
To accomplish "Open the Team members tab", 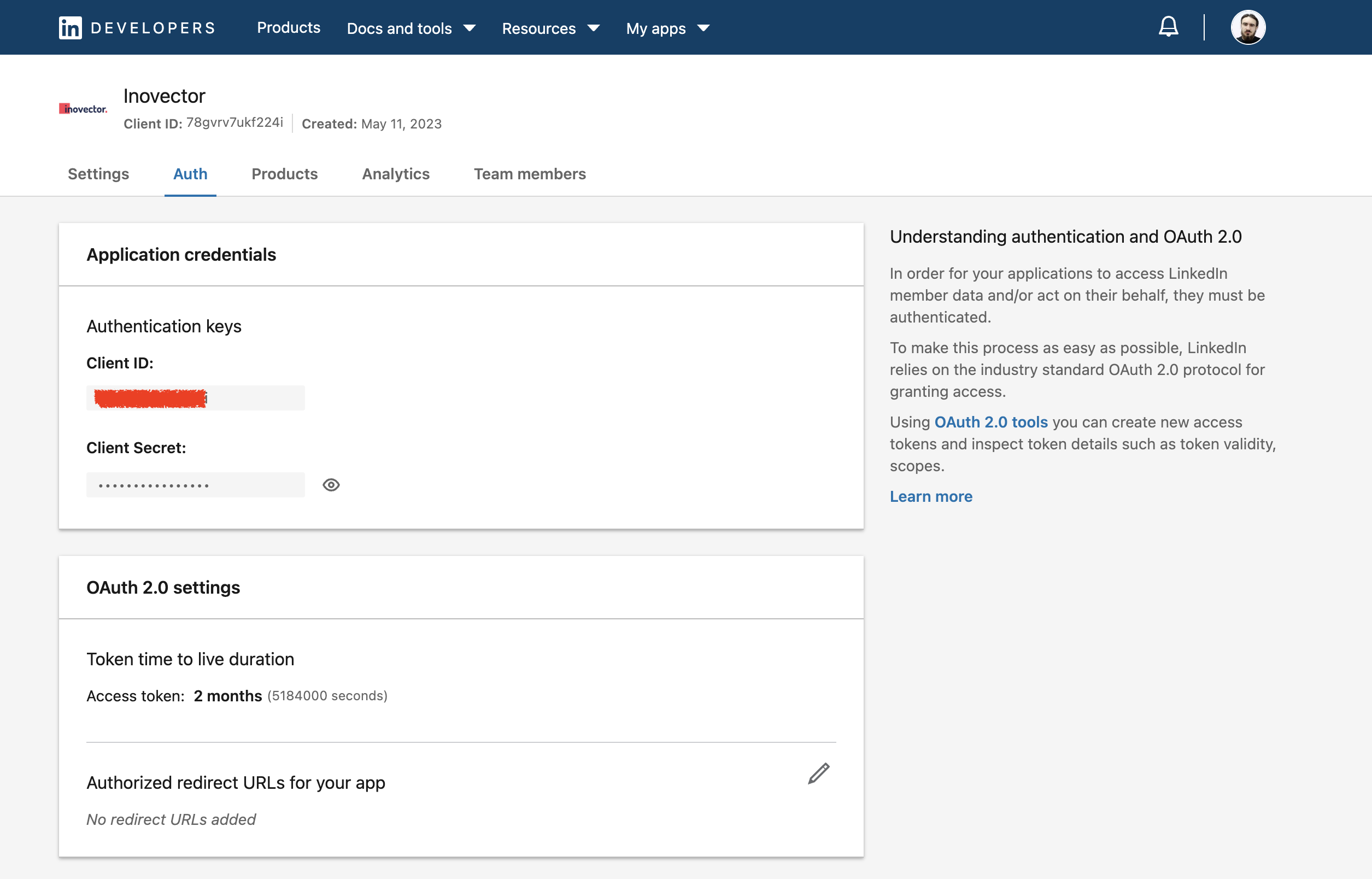I will pos(530,173).
